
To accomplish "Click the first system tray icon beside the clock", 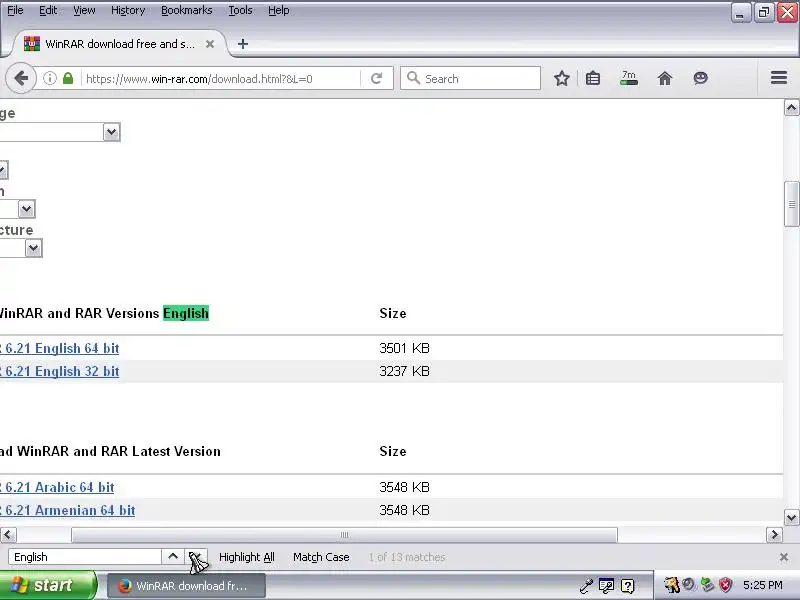I will (x=671, y=585).
